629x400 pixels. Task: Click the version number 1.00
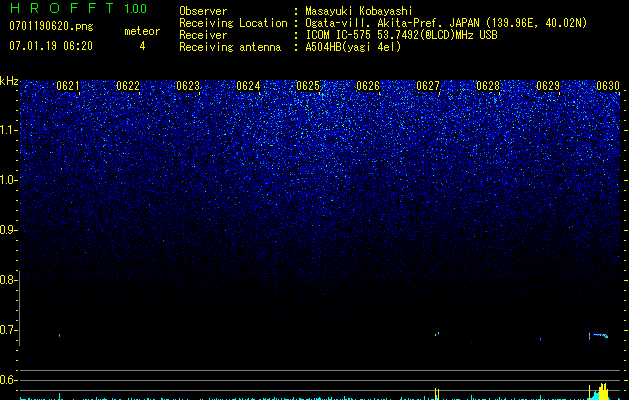click(x=136, y=8)
